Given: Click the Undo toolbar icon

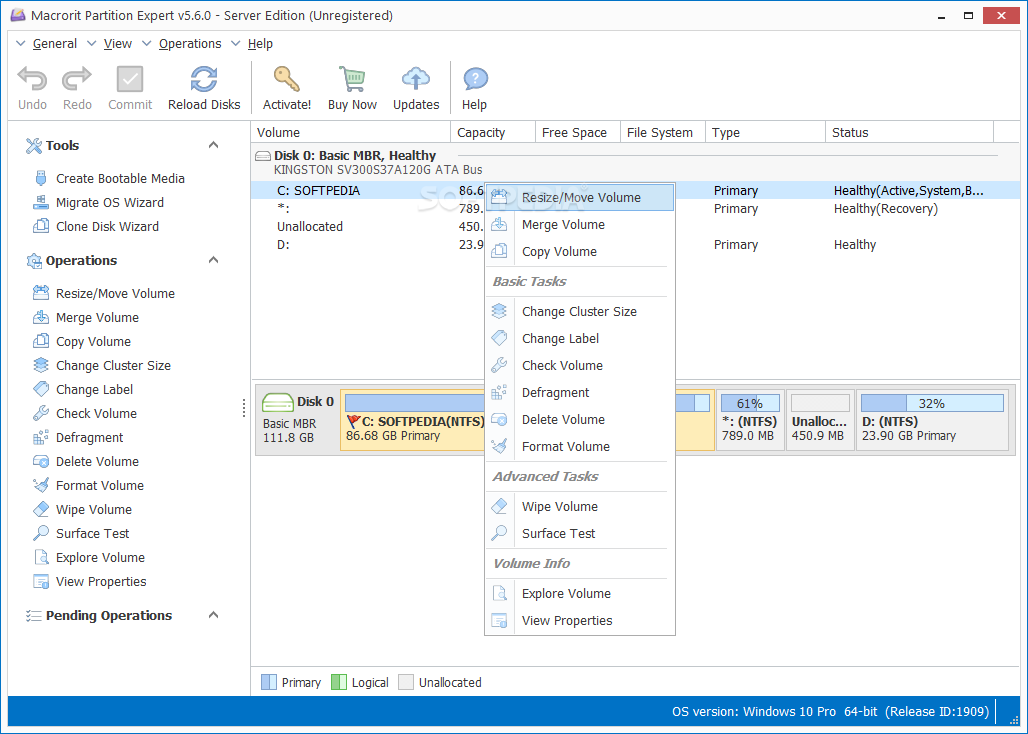Looking at the screenshot, I should pyautogui.click(x=32, y=80).
